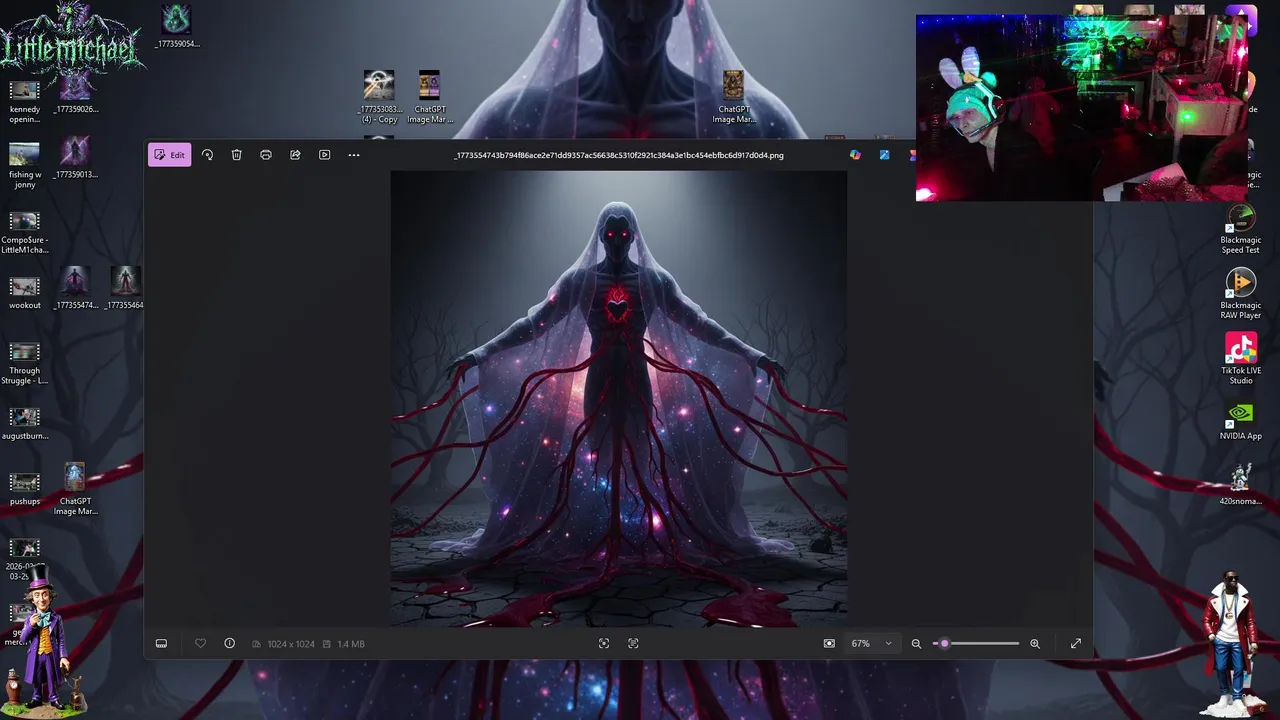Mark image as favorite with heart icon
This screenshot has width=1280, height=720.
click(x=200, y=644)
